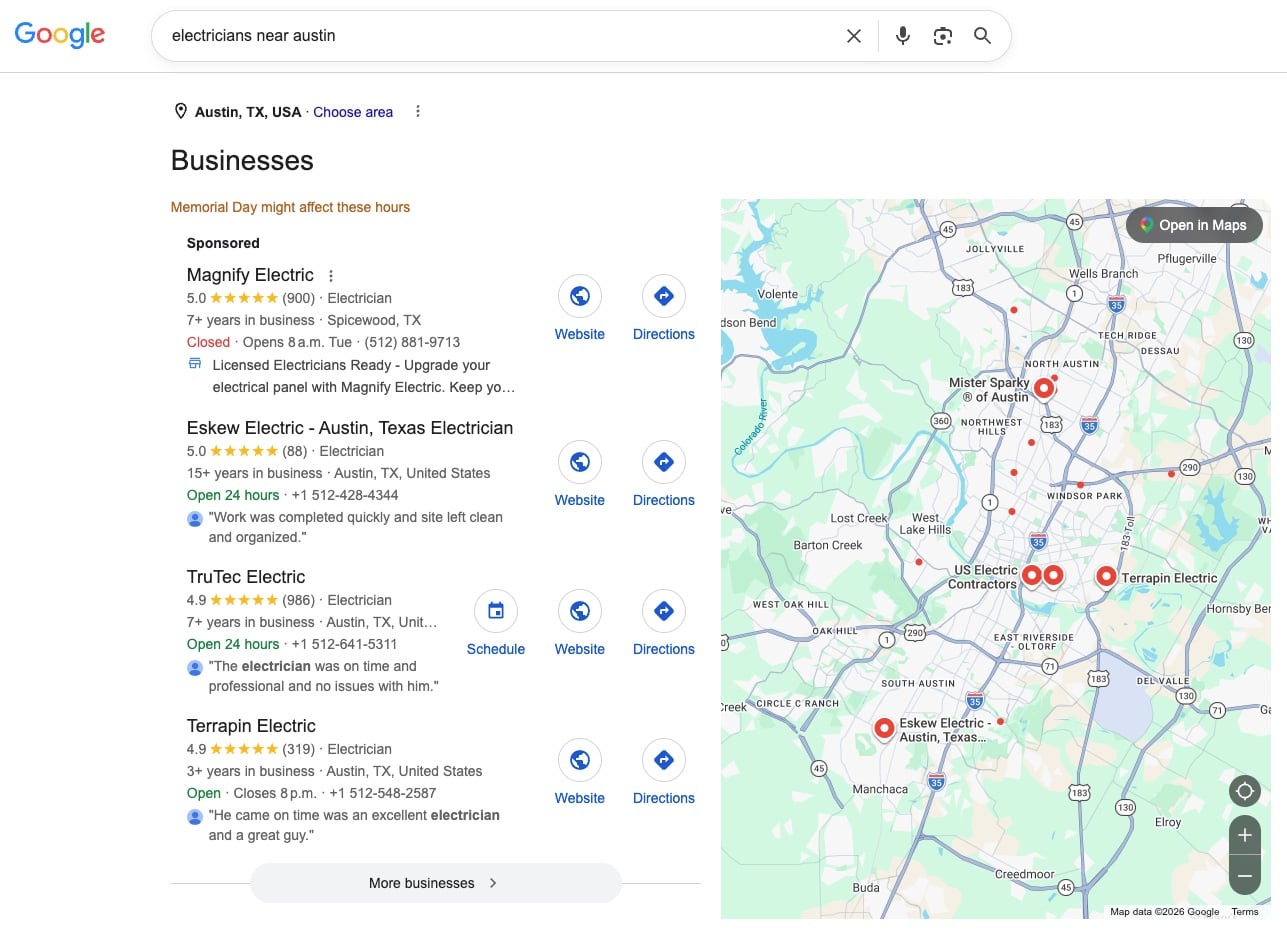Get directions to Terrapin Electric

pos(664,760)
